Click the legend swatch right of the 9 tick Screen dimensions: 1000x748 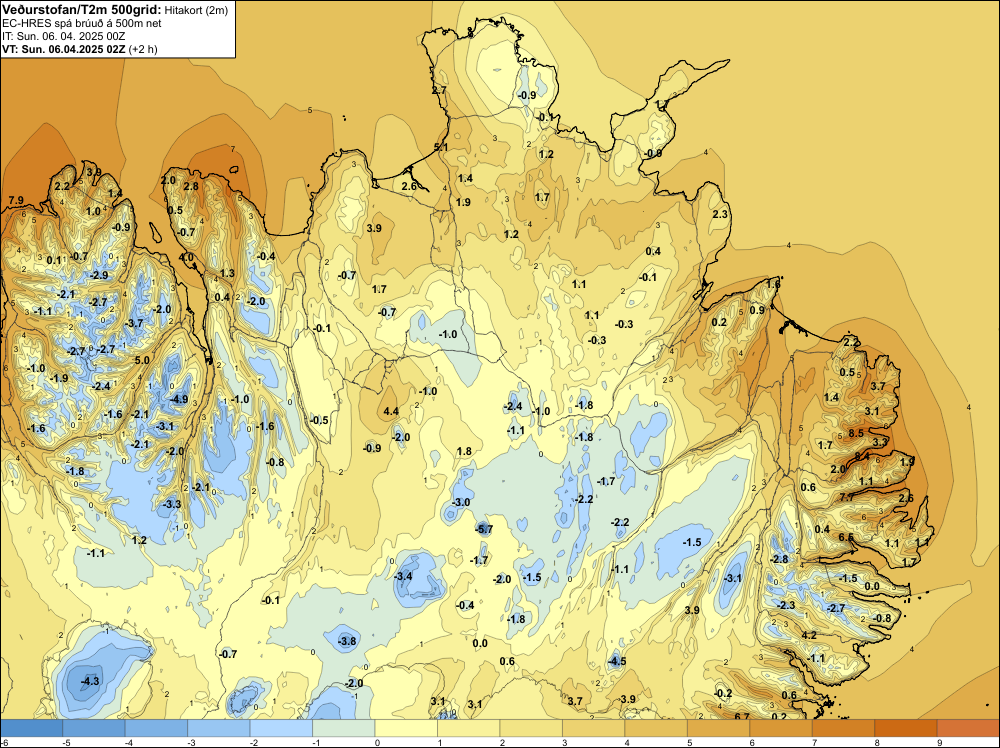tap(969, 728)
